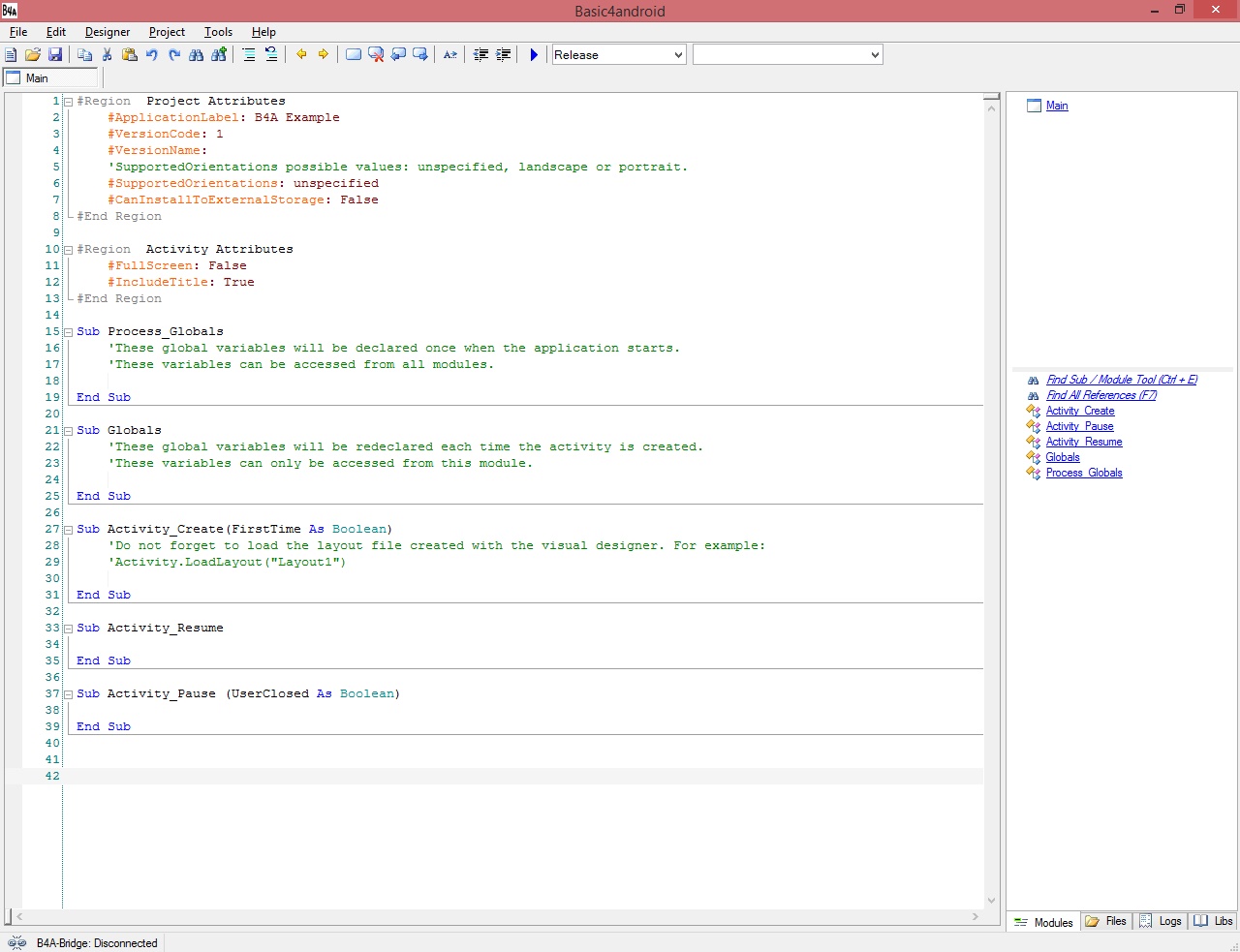
Task: Collapse Sub Process_Globals fold marker
Action: pyautogui.click(x=68, y=332)
